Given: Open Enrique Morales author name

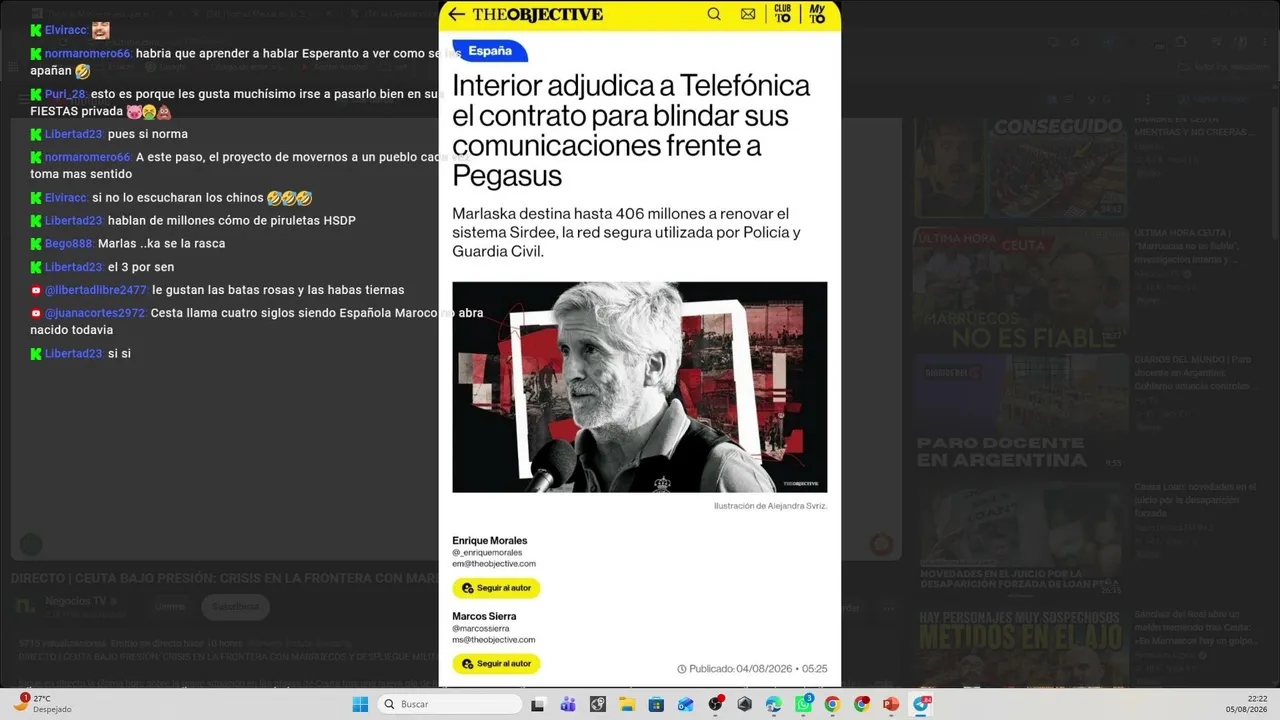Looking at the screenshot, I should 490,540.
